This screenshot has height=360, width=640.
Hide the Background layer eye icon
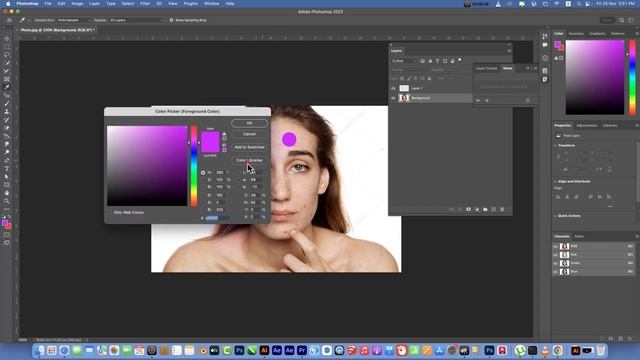[393, 98]
